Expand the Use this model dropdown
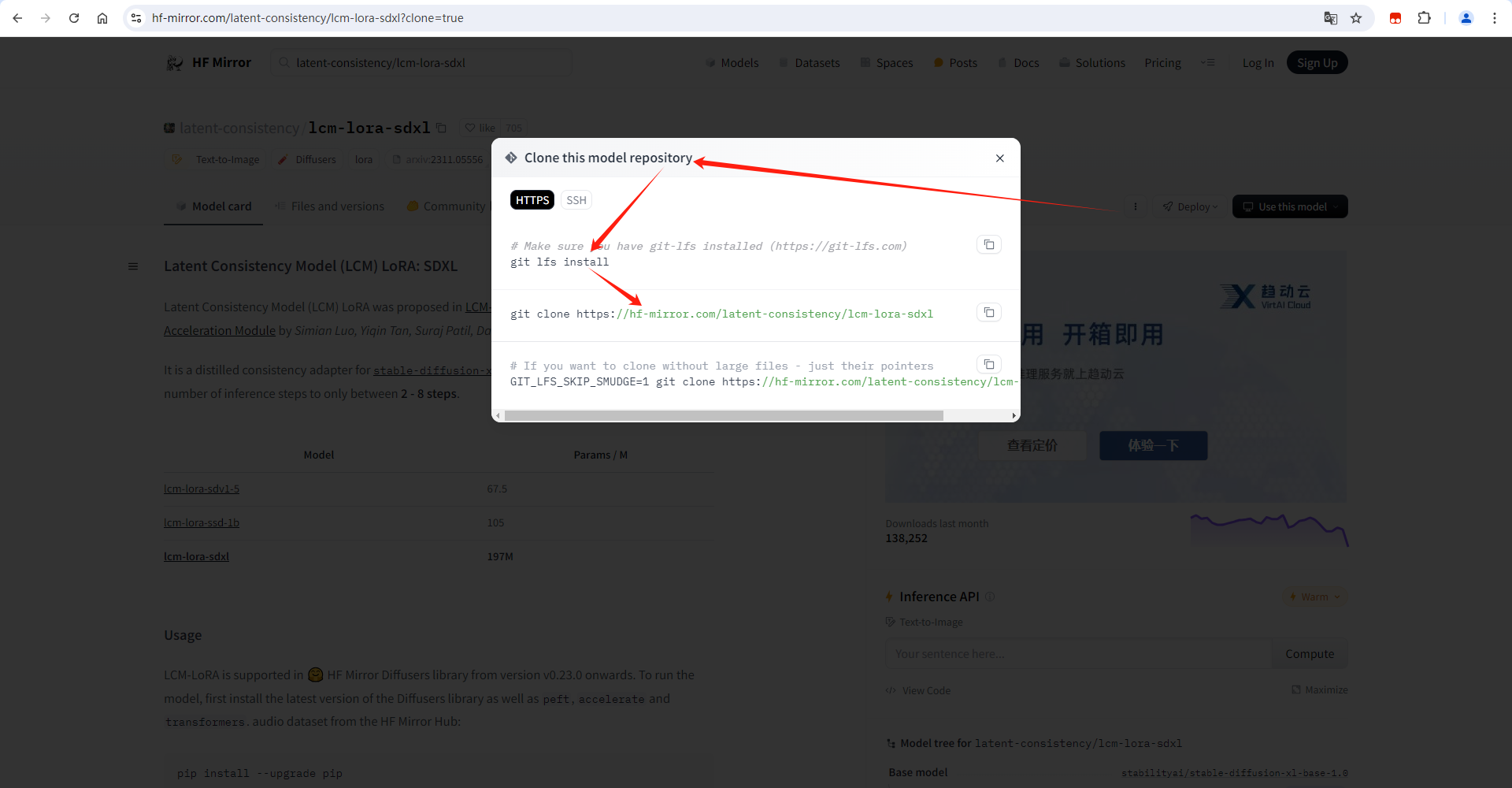 coord(1290,206)
